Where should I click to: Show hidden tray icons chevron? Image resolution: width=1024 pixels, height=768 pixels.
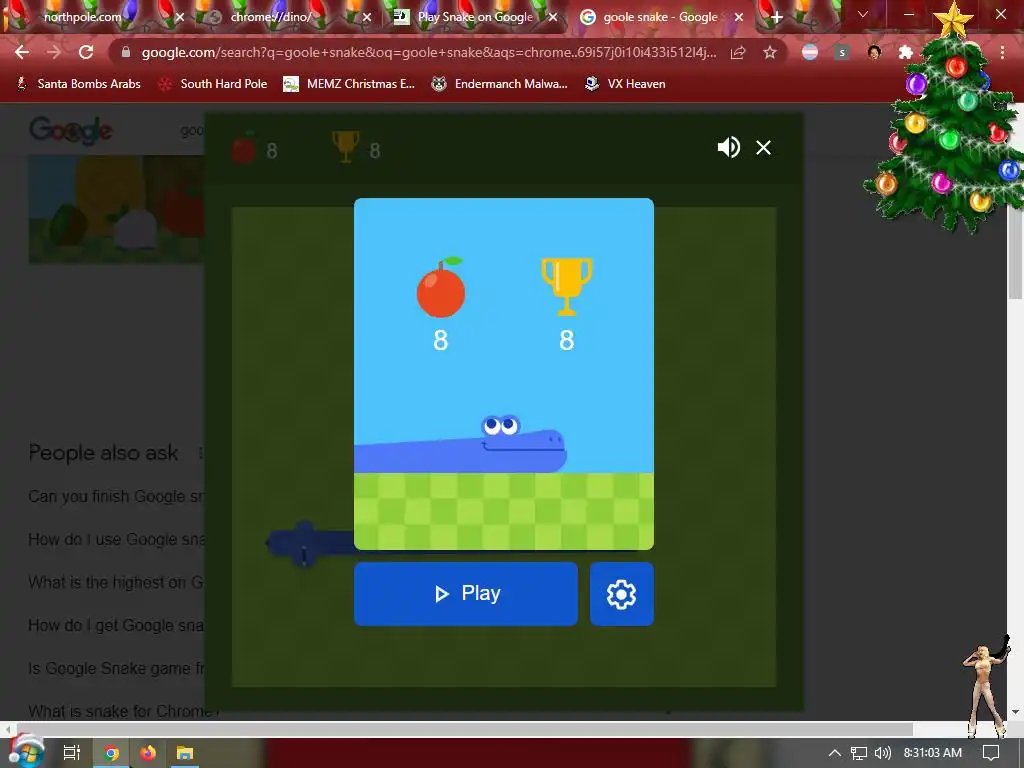click(x=835, y=753)
